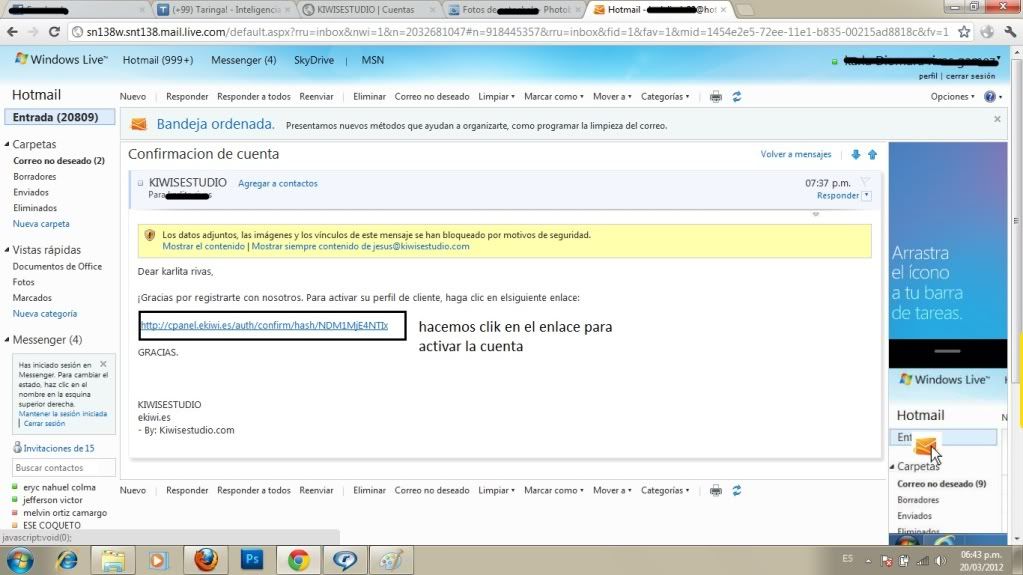Reload the page with refresh icon
1023x575 pixels.
(54, 31)
